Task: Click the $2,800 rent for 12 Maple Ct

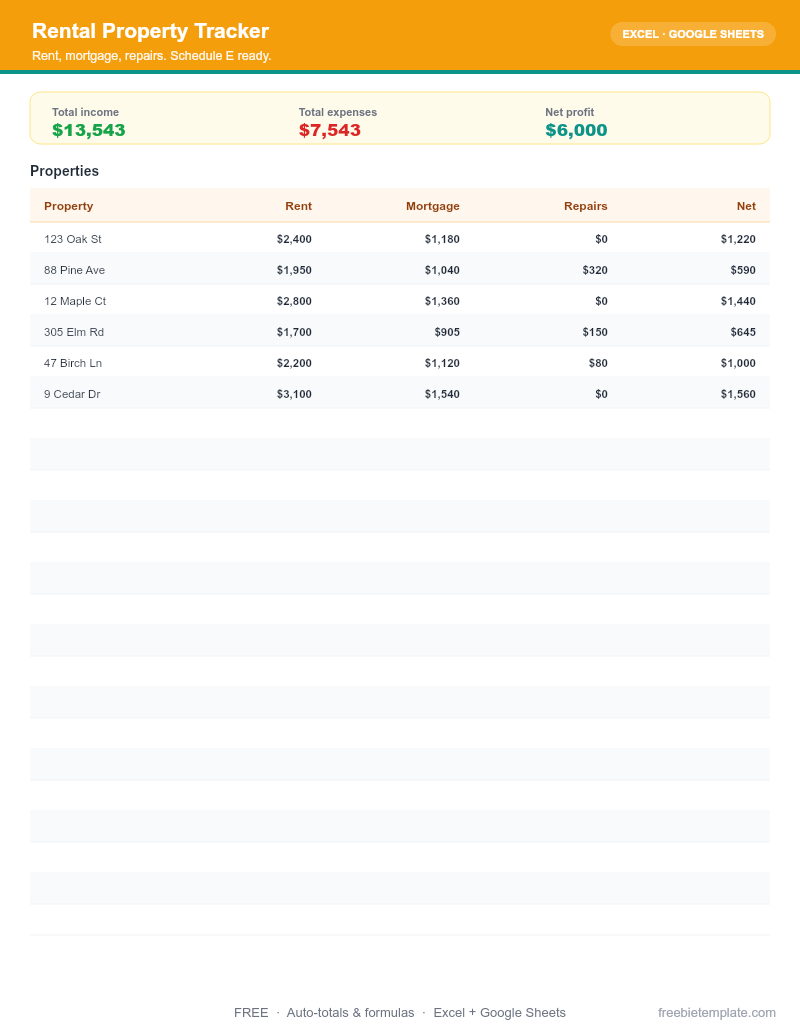Action: point(294,301)
